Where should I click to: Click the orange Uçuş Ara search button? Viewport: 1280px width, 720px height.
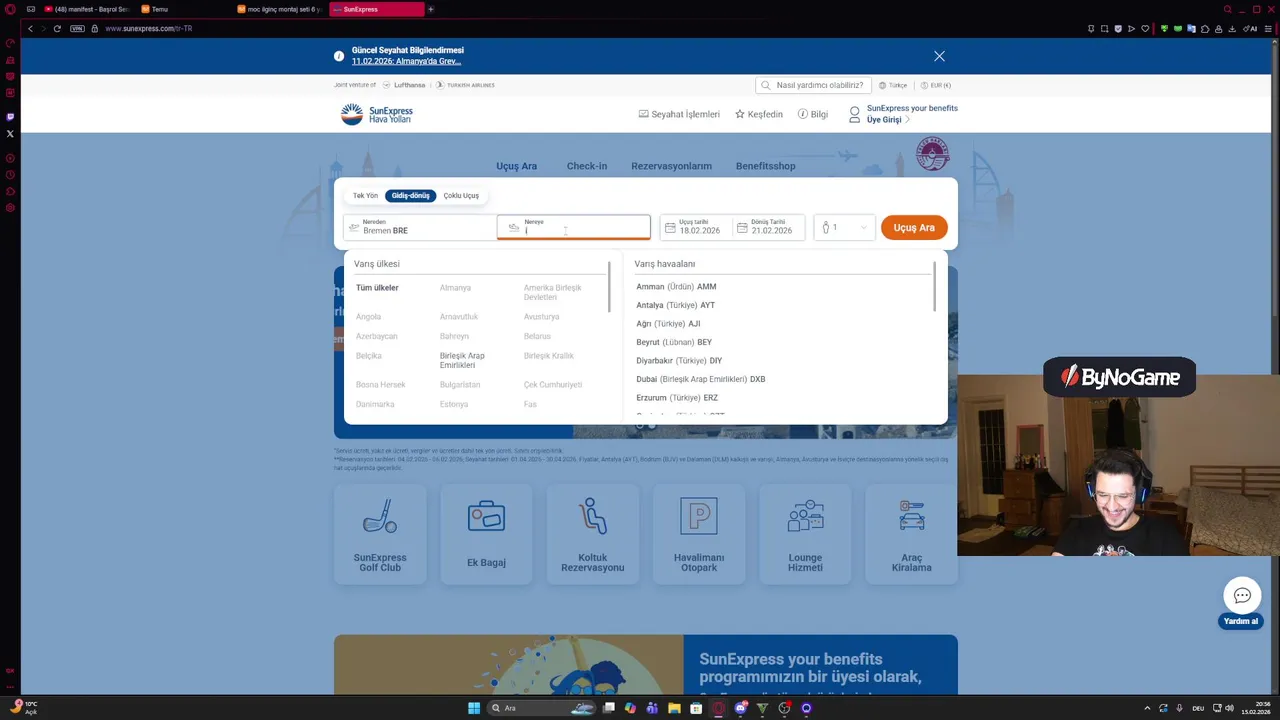[x=914, y=228]
